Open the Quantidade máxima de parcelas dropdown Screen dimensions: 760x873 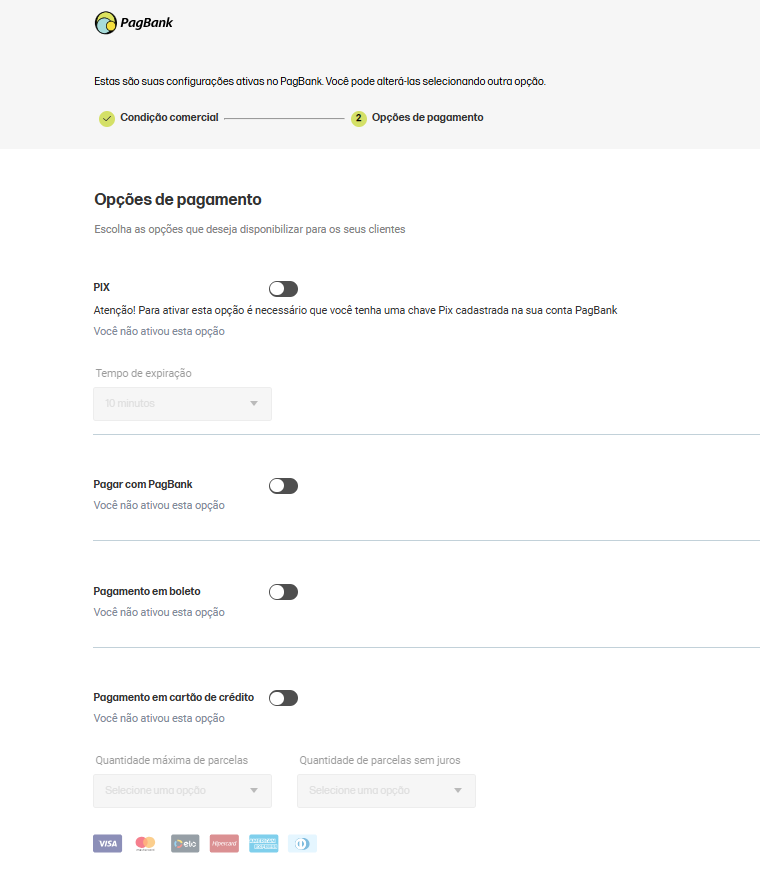coord(182,791)
